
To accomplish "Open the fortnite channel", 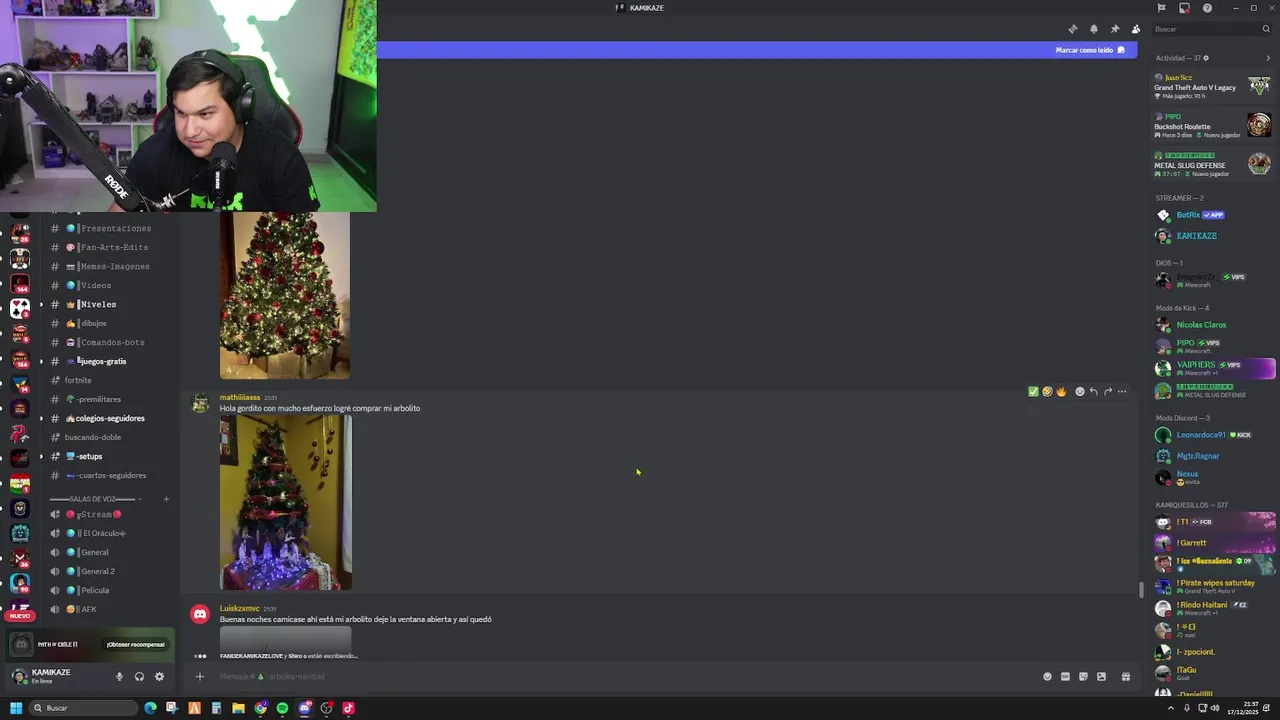I will point(109,380).
